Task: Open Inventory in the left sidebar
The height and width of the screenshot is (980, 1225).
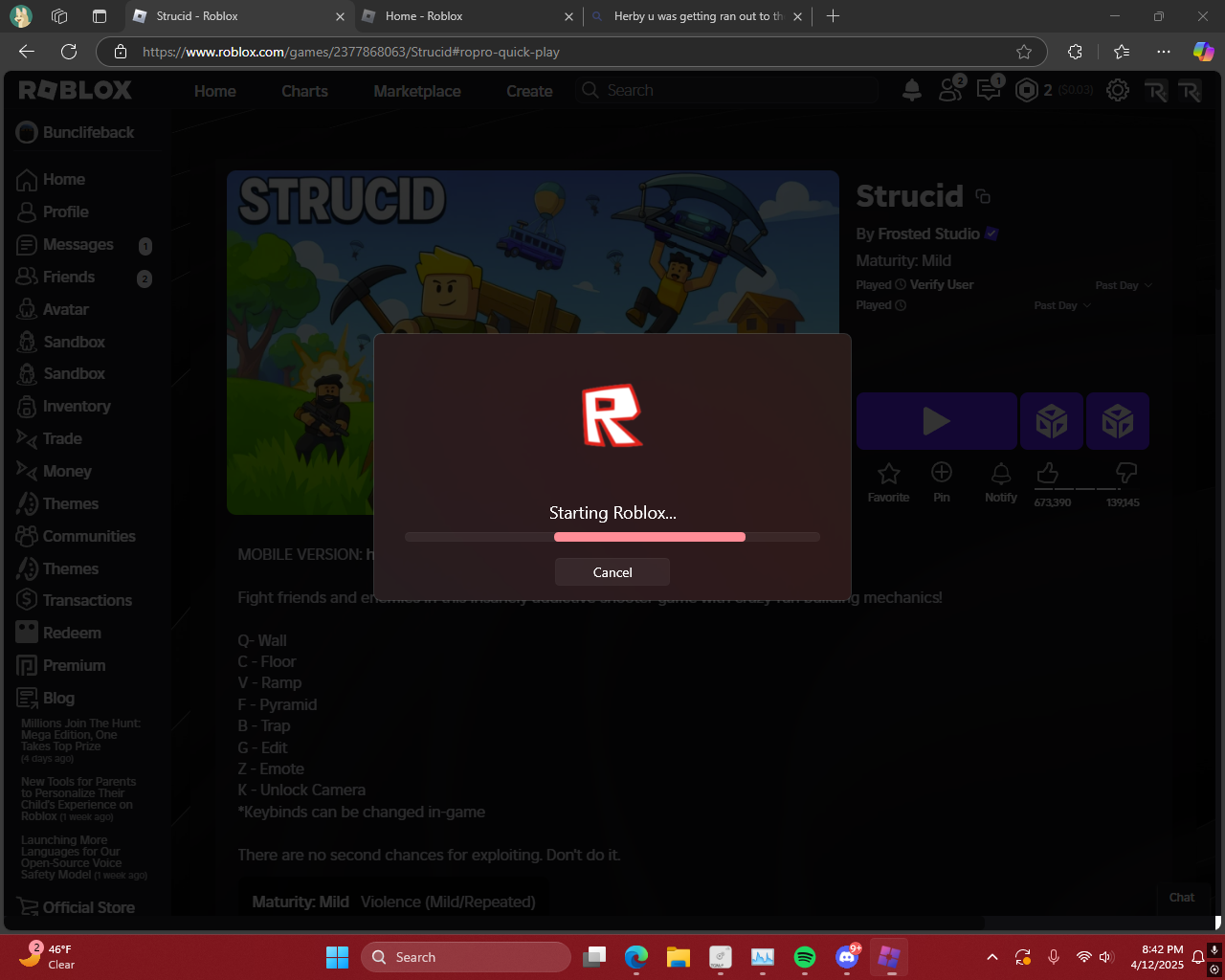Action: (x=64, y=406)
